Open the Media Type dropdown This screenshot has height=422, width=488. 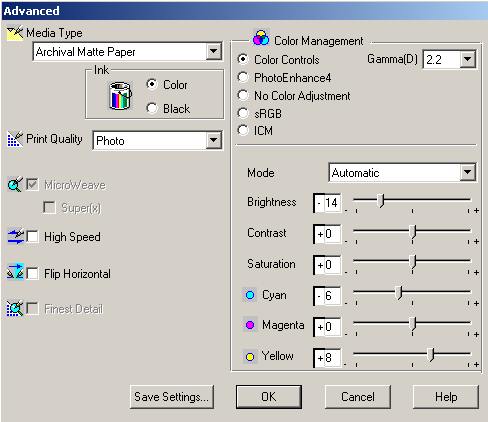213,51
